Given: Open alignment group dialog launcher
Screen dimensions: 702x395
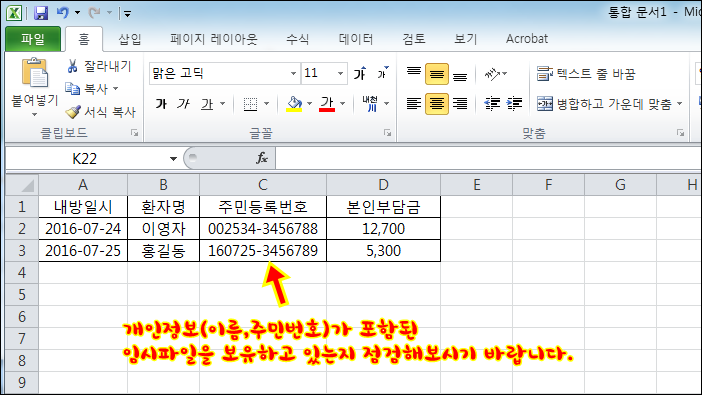Looking at the screenshot, I should tap(681, 133).
